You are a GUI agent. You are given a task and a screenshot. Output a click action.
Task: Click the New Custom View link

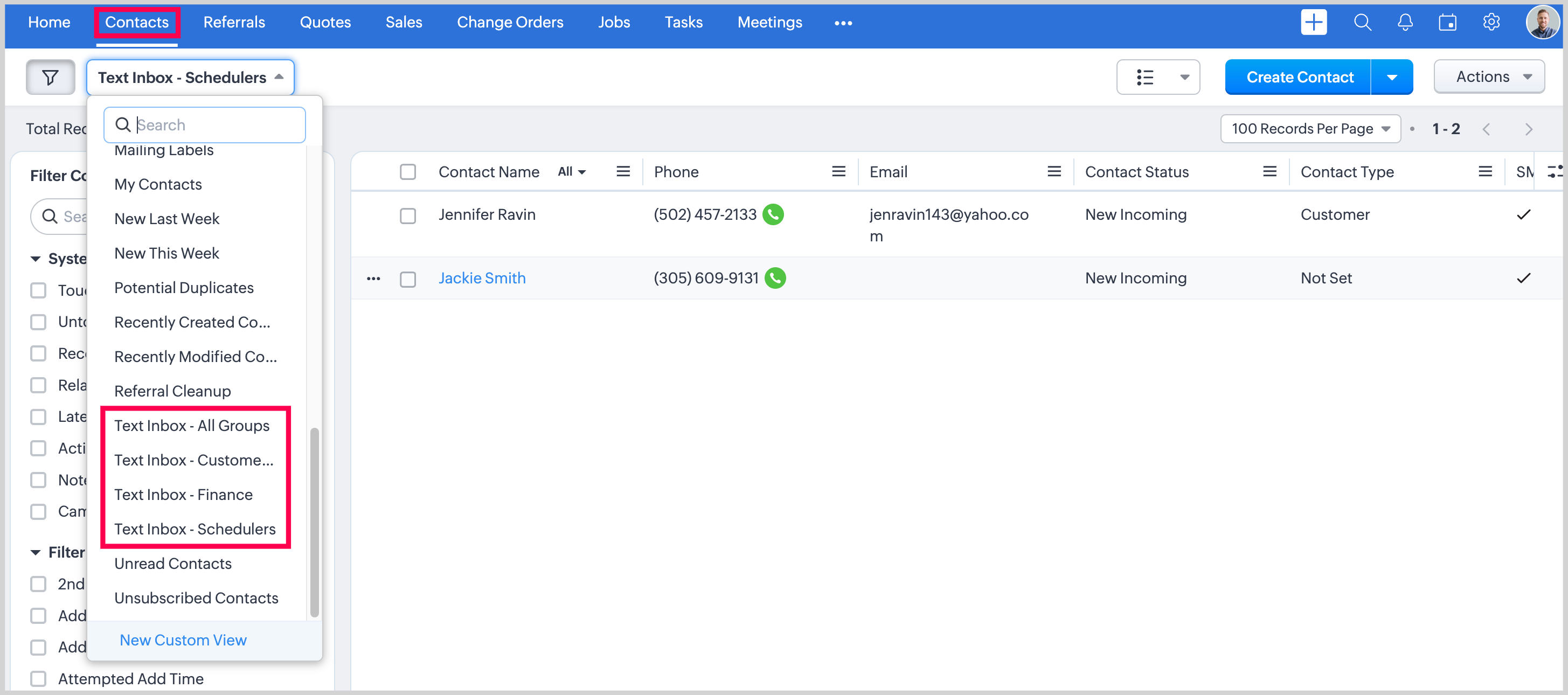pos(183,640)
